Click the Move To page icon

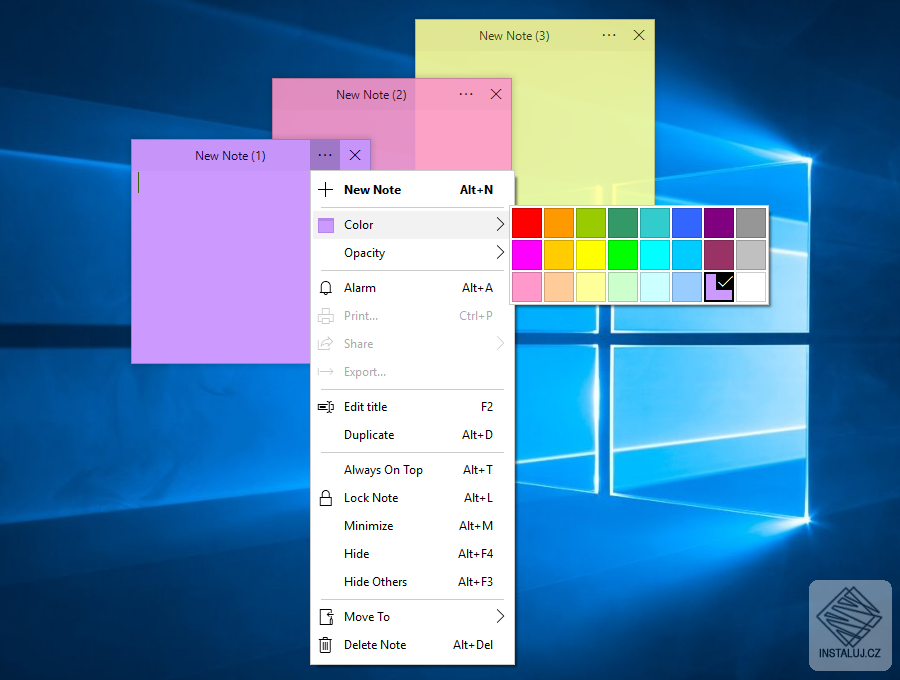[x=325, y=617]
